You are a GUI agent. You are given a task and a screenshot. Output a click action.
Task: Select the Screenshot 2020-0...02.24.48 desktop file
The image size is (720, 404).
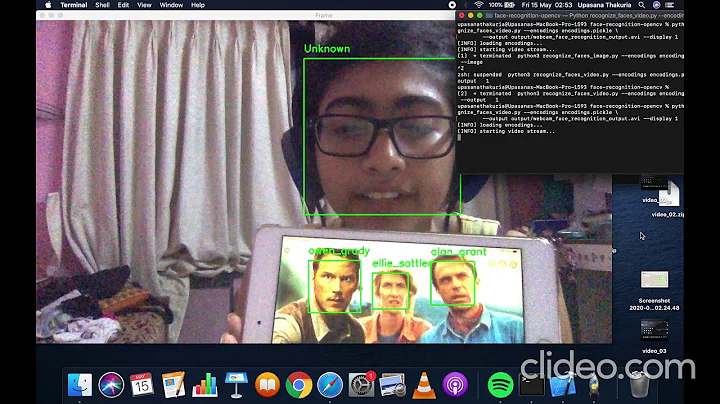click(654, 290)
